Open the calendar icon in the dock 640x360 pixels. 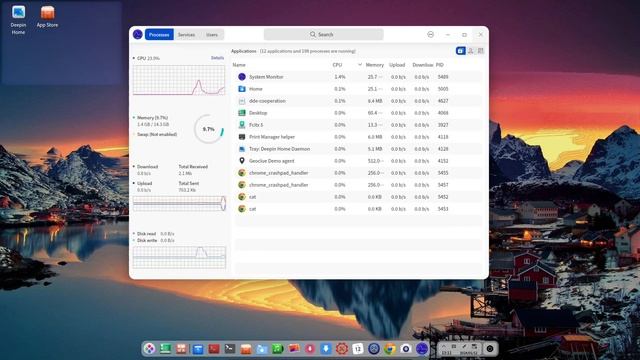tap(358, 349)
